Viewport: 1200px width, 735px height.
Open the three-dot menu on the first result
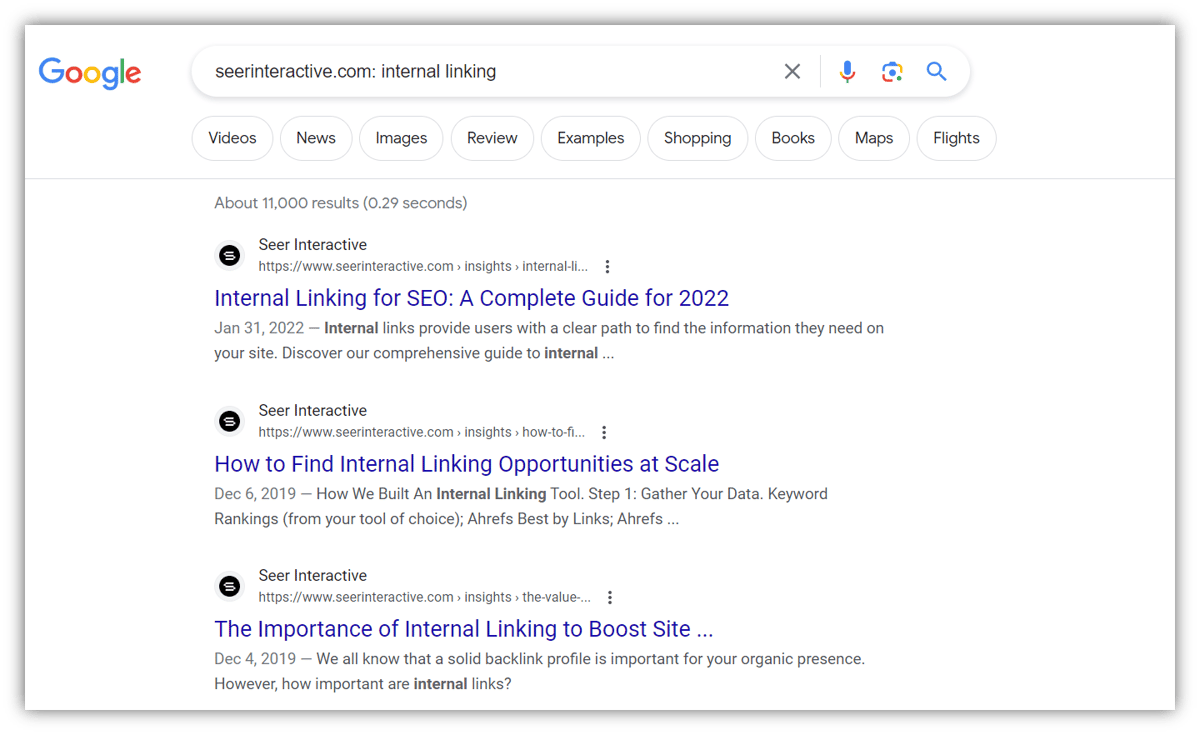coord(607,266)
